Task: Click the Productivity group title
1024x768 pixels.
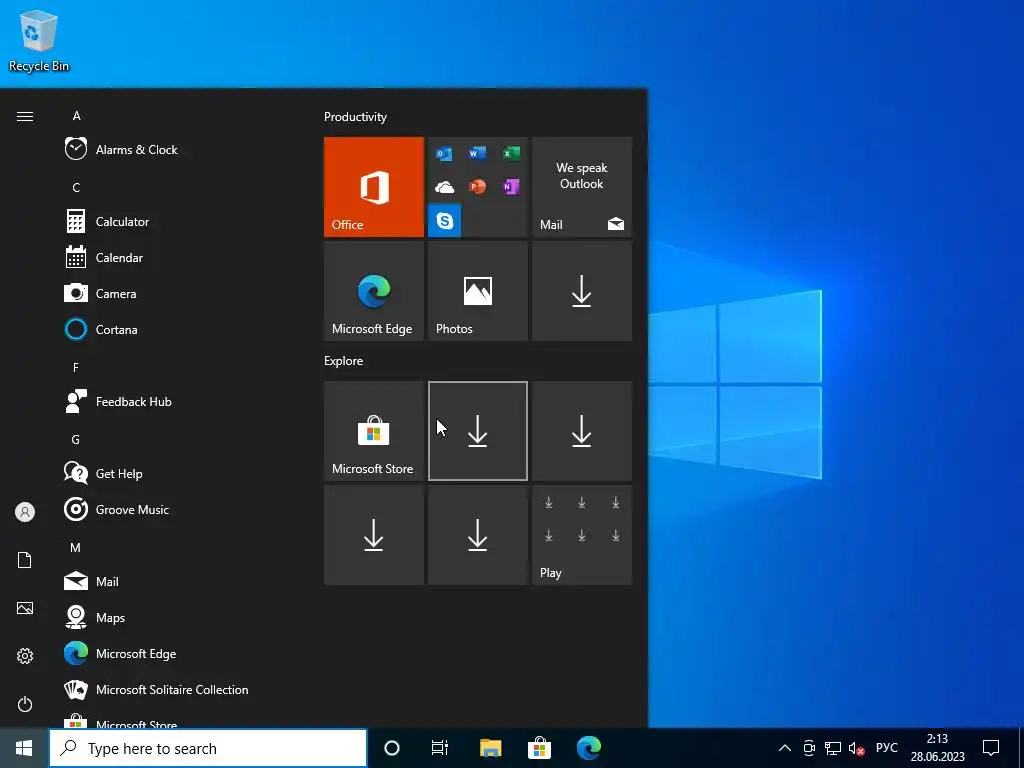Action: pyautogui.click(x=355, y=117)
